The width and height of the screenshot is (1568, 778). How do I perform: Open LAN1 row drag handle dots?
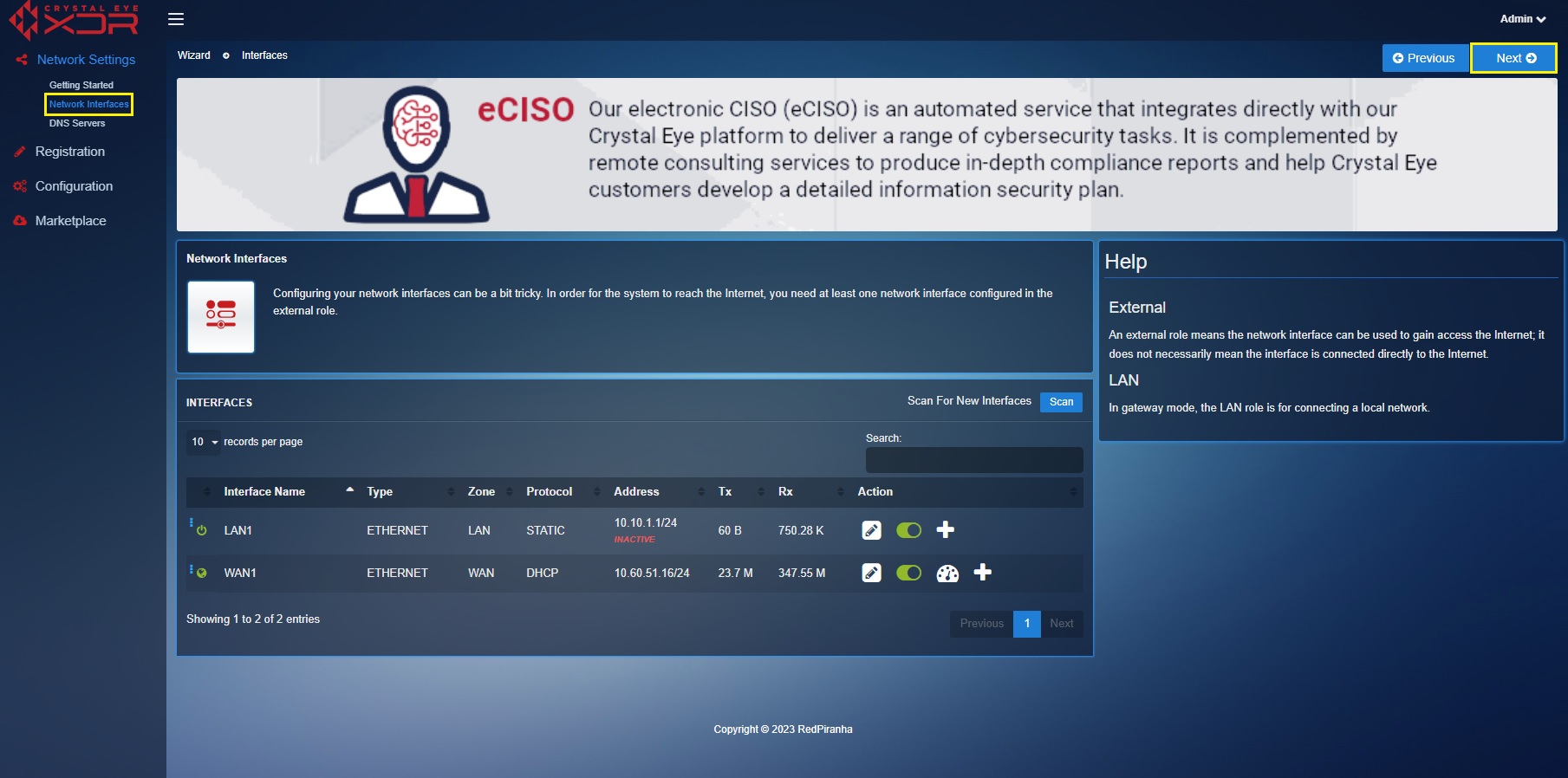pos(191,522)
